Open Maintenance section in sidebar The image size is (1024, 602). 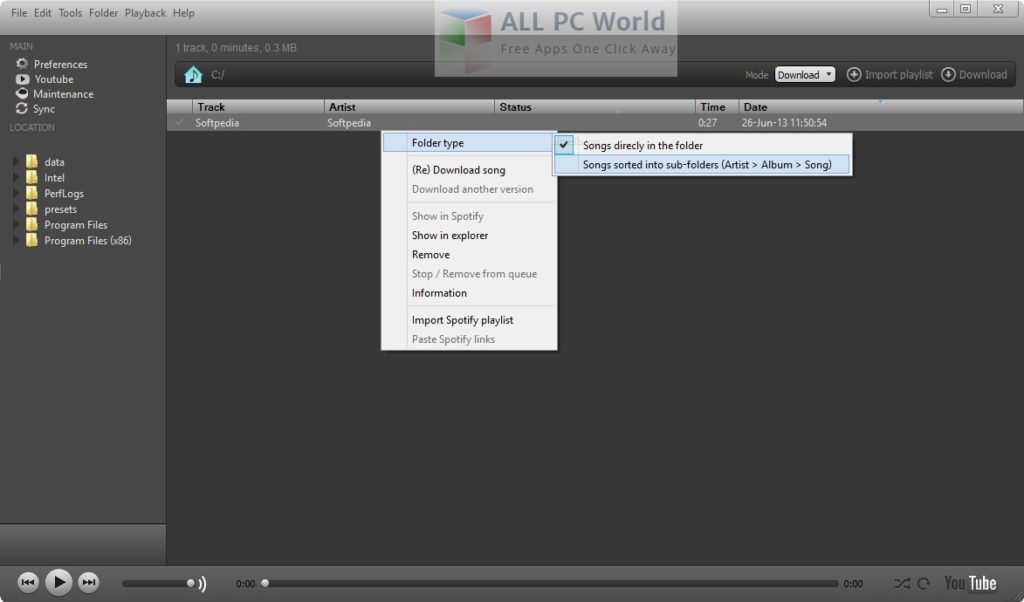pos(63,94)
